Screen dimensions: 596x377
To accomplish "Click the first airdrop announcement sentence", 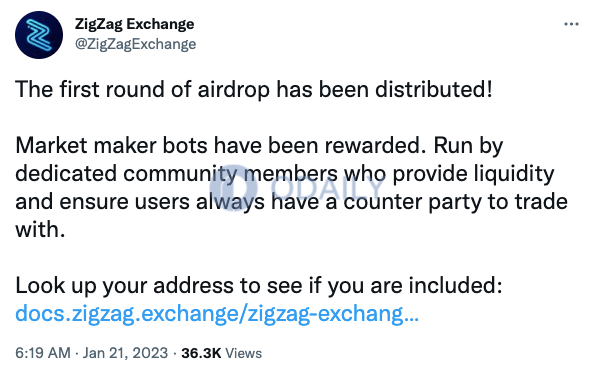I will tap(254, 90).
